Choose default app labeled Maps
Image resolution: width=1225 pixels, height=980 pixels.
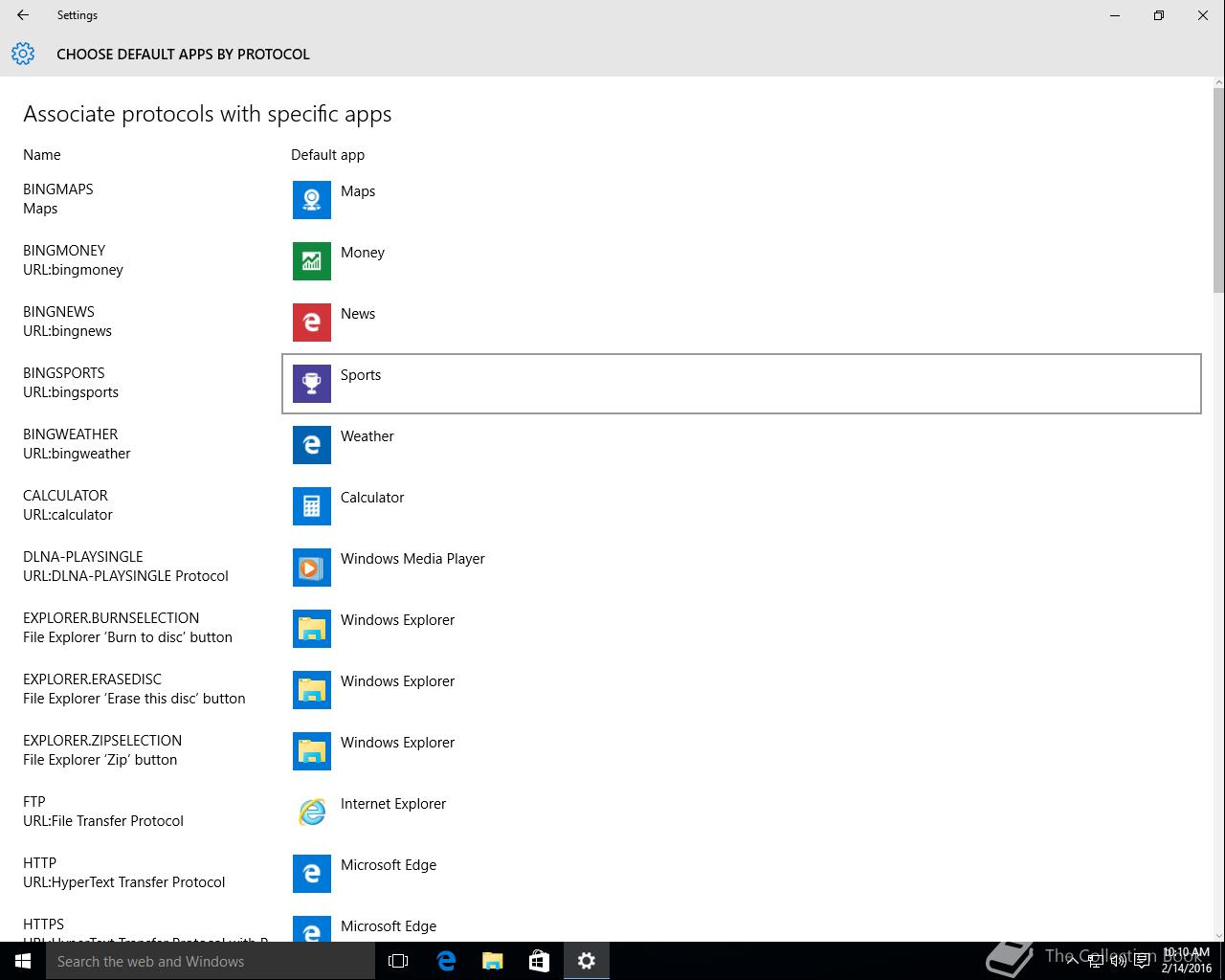358,191
